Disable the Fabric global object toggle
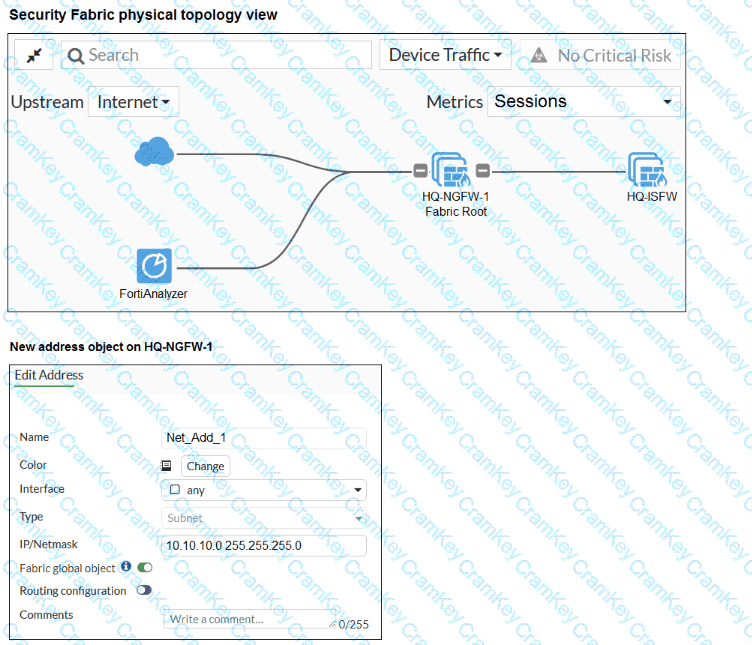This screenshot has height=645, width=752. coord(145,567)
